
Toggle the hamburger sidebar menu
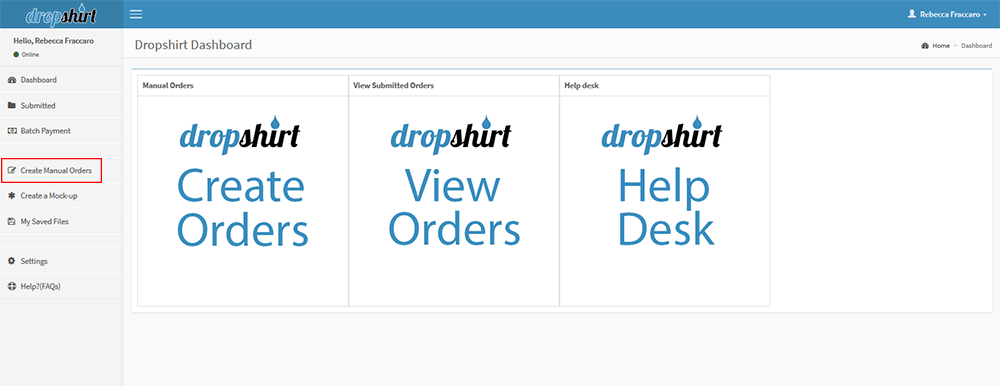(x=136, y=14)
